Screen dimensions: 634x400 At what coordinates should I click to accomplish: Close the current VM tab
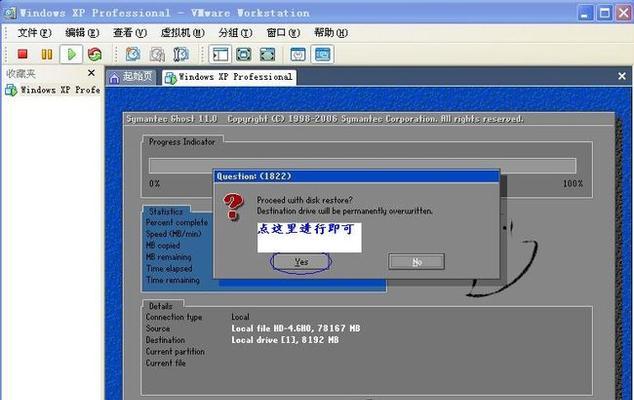click(x=622, y=76)
